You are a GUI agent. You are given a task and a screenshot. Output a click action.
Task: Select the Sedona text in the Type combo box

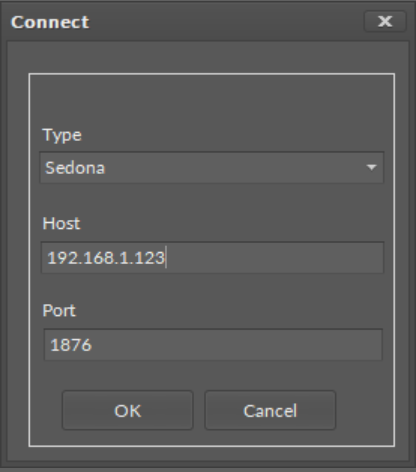click(75, 167)
